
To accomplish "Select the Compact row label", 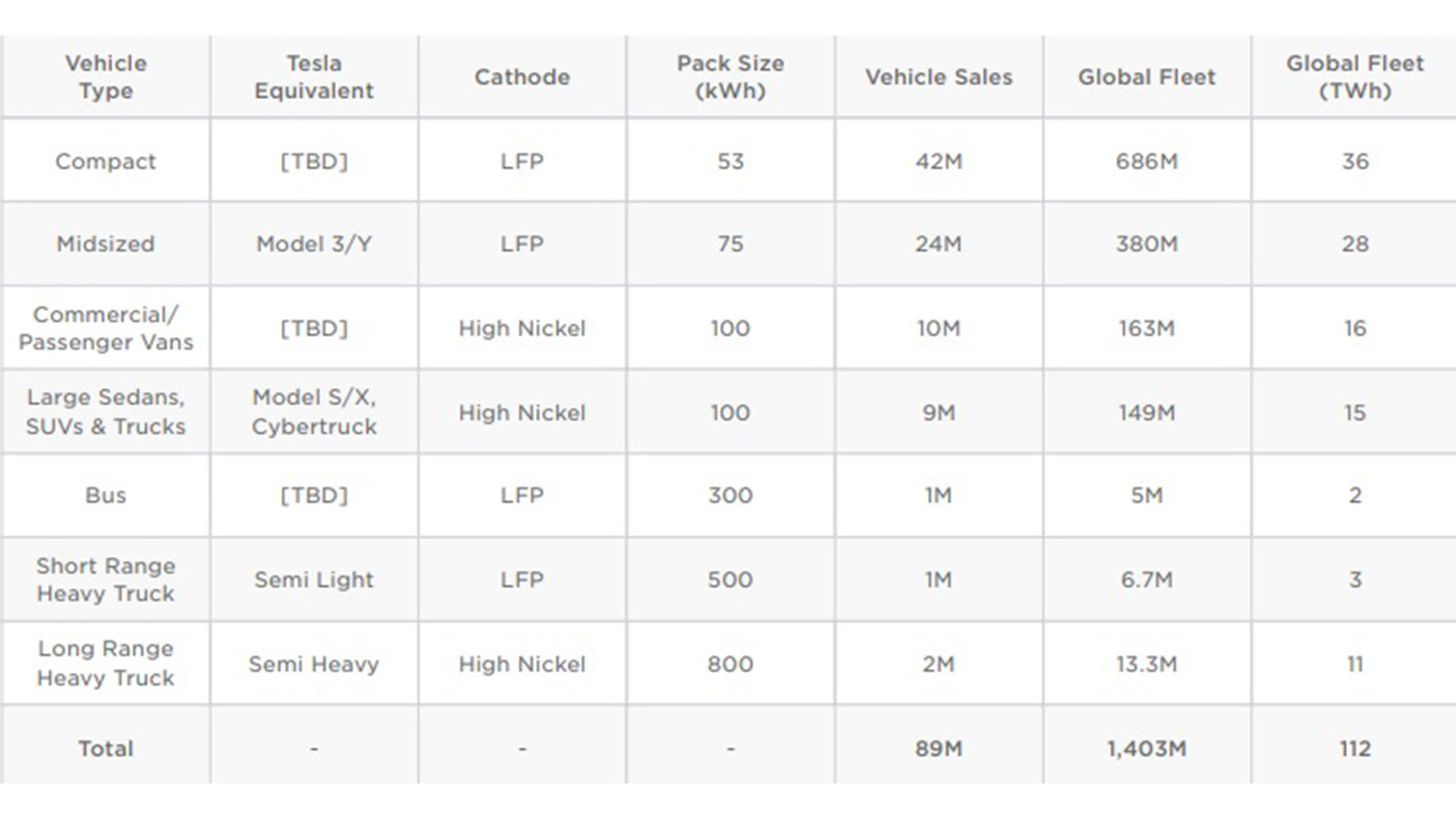I will click(106, 161).
